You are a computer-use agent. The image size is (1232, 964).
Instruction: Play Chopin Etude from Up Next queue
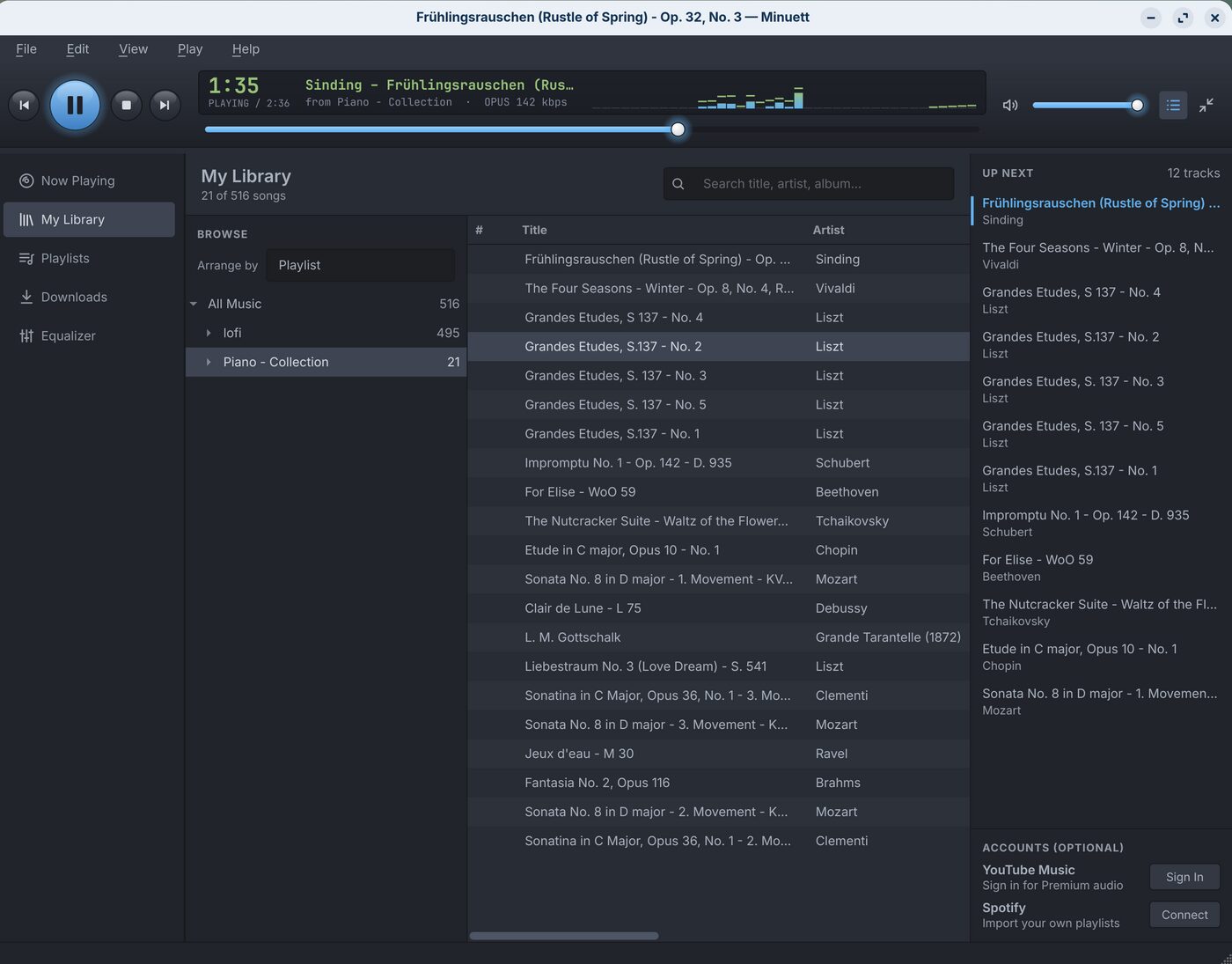1100,657
